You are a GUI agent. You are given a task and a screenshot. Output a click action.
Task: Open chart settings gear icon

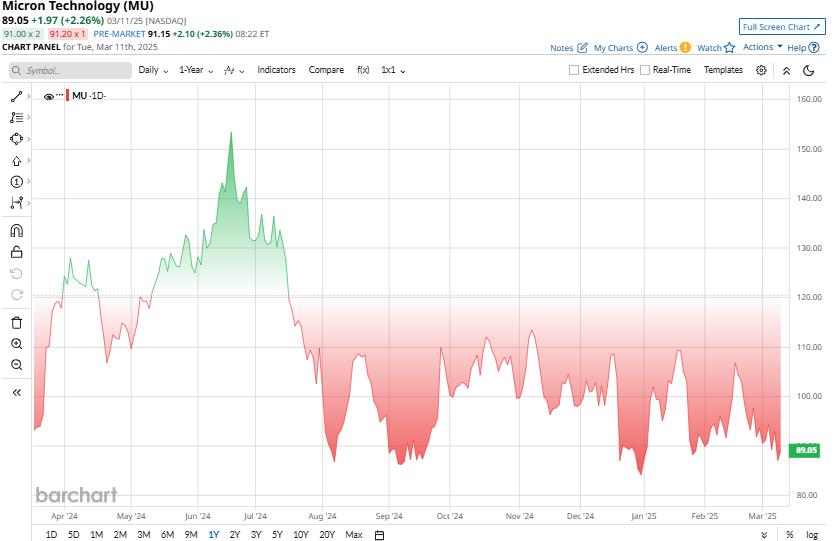762,70
